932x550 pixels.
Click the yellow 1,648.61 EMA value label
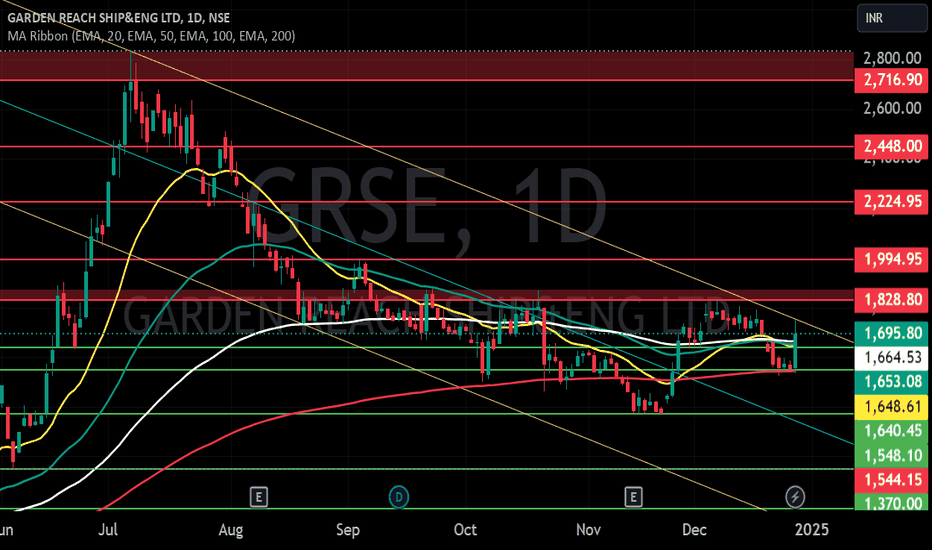(x=891, y=406)
